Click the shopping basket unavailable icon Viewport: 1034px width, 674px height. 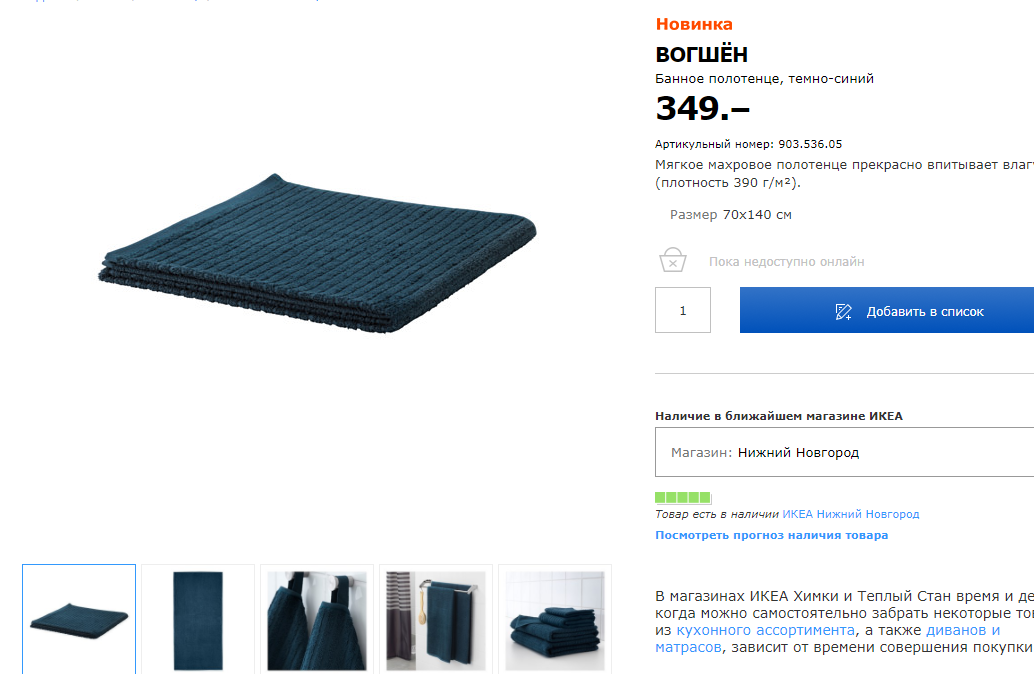(x=673, y=260)
